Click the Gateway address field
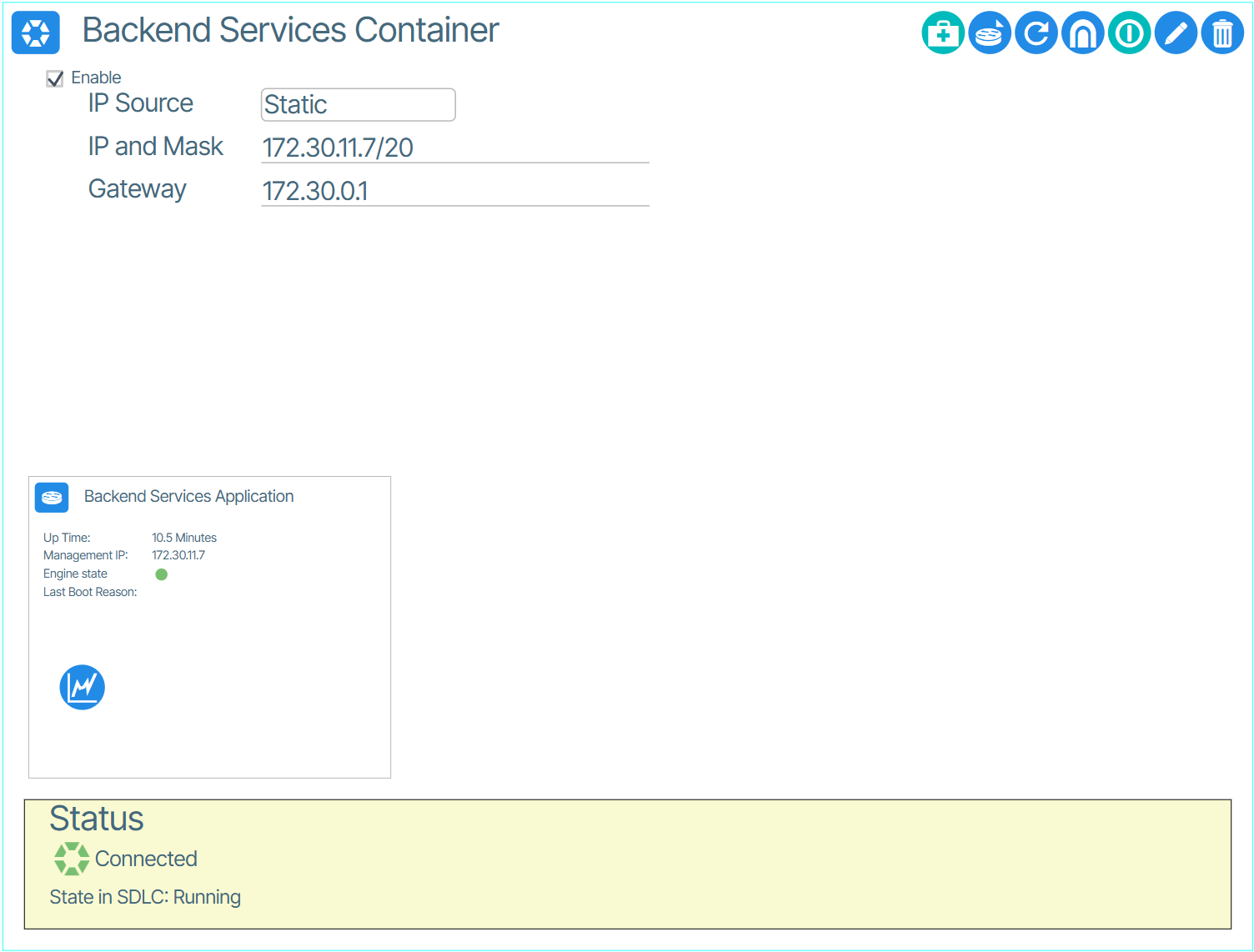 (x=455, y=191)
